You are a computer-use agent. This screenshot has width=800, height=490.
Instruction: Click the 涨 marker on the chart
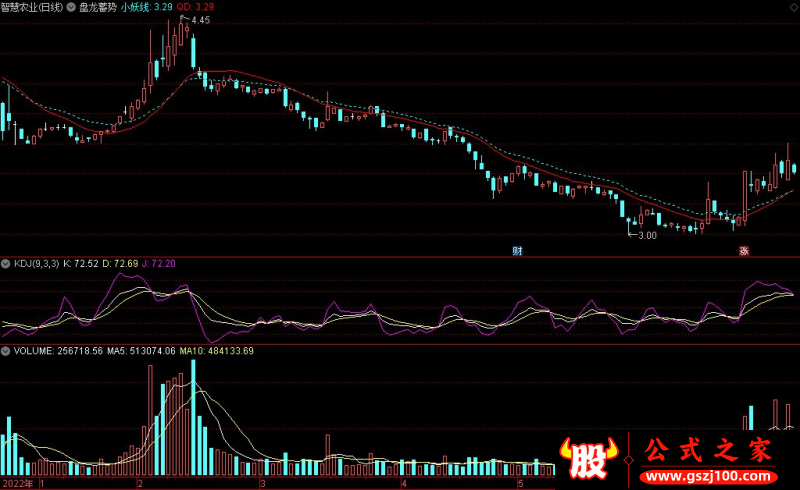click(744, 251)
